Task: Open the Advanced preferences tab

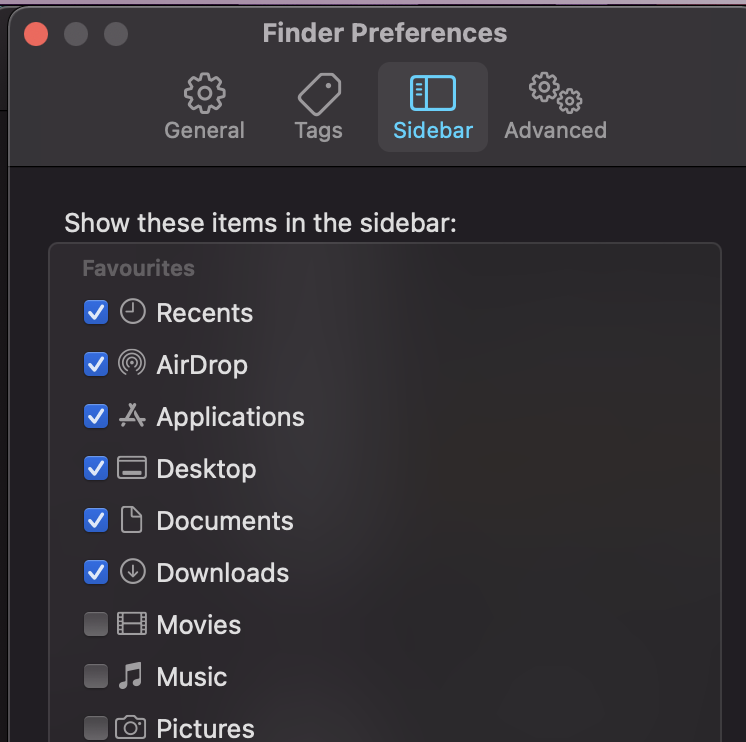Action: 555,107
